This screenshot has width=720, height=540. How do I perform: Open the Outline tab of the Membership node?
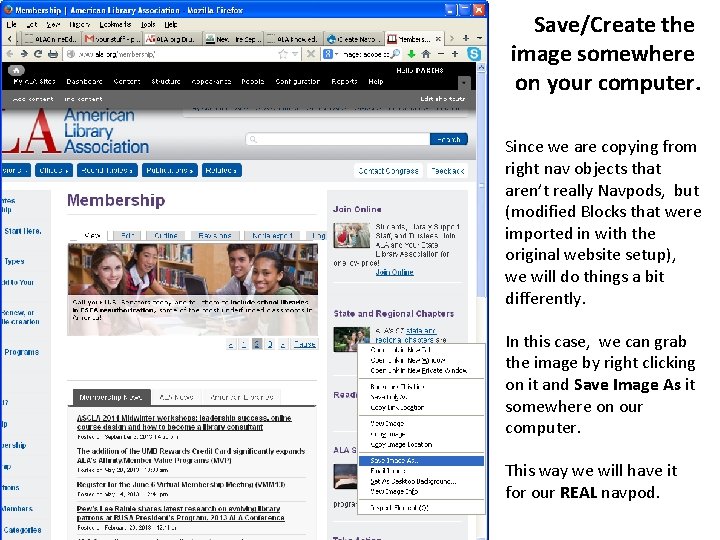tap(166, 236)
